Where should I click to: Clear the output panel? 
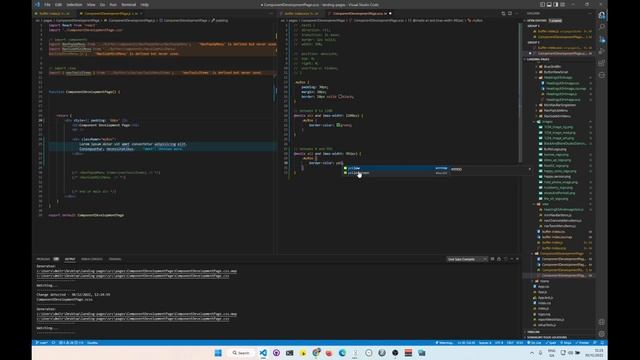pos(492,259)
